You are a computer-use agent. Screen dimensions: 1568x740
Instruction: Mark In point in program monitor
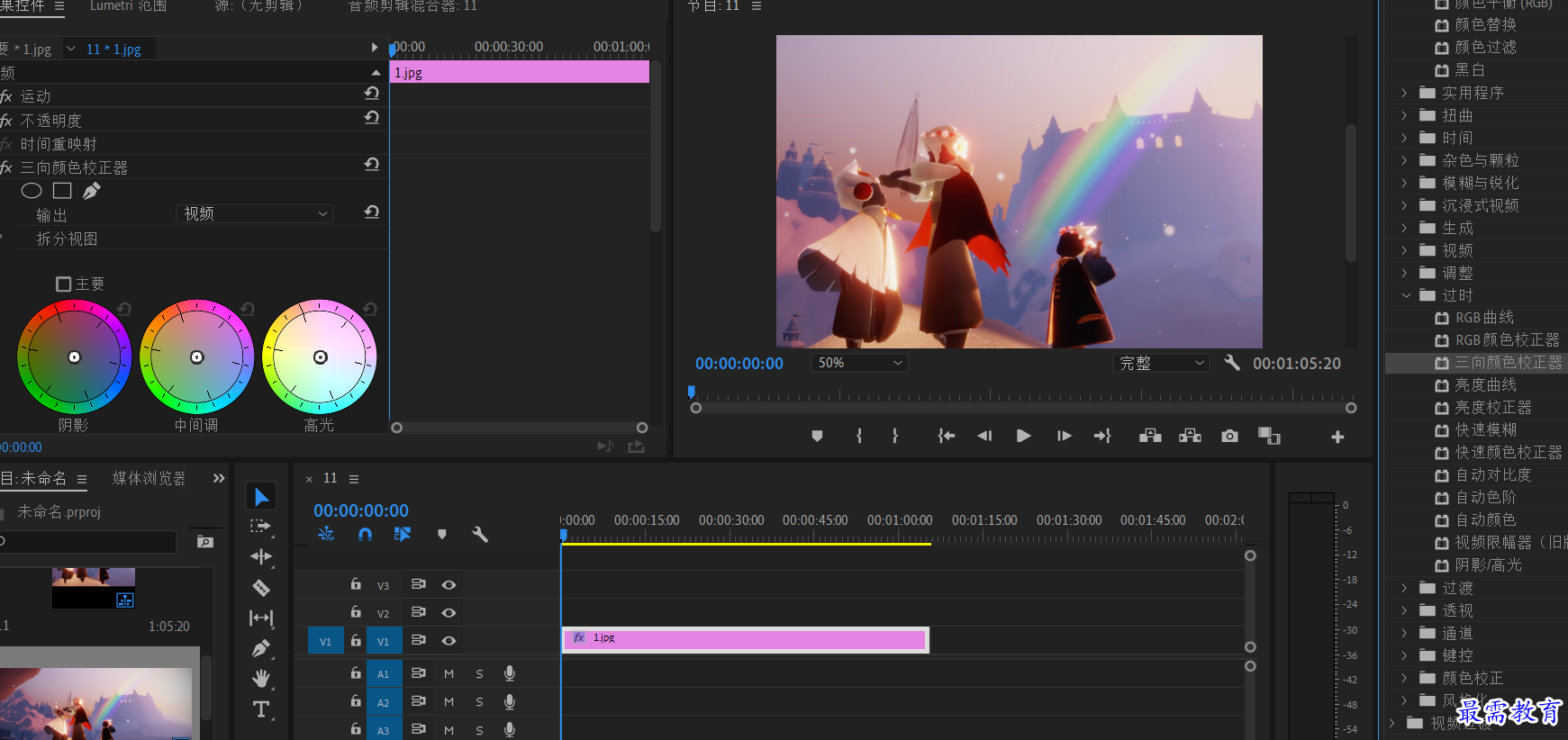pos(859,436)
